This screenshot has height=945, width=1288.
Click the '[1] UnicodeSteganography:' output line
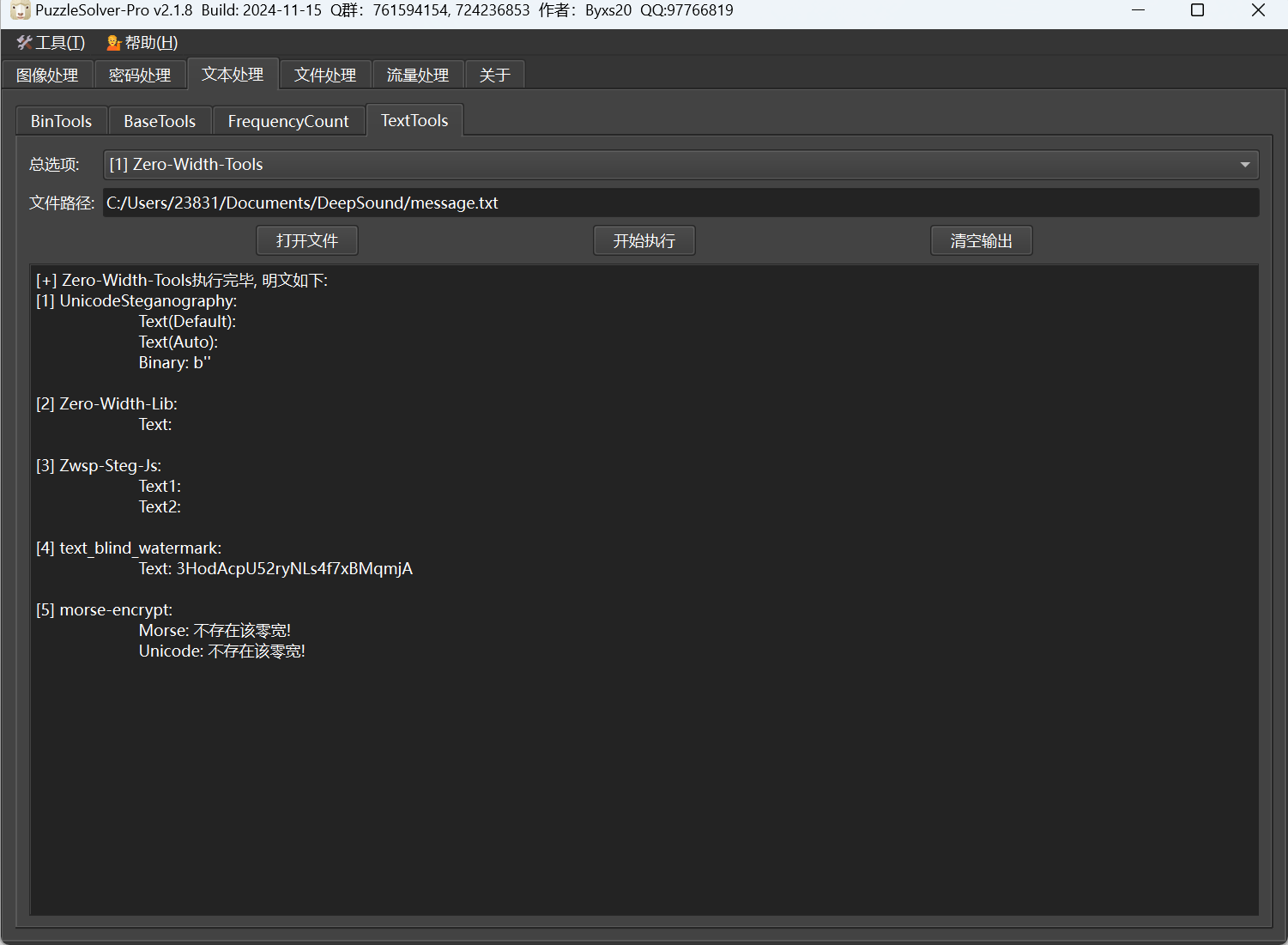pos(136,301)
